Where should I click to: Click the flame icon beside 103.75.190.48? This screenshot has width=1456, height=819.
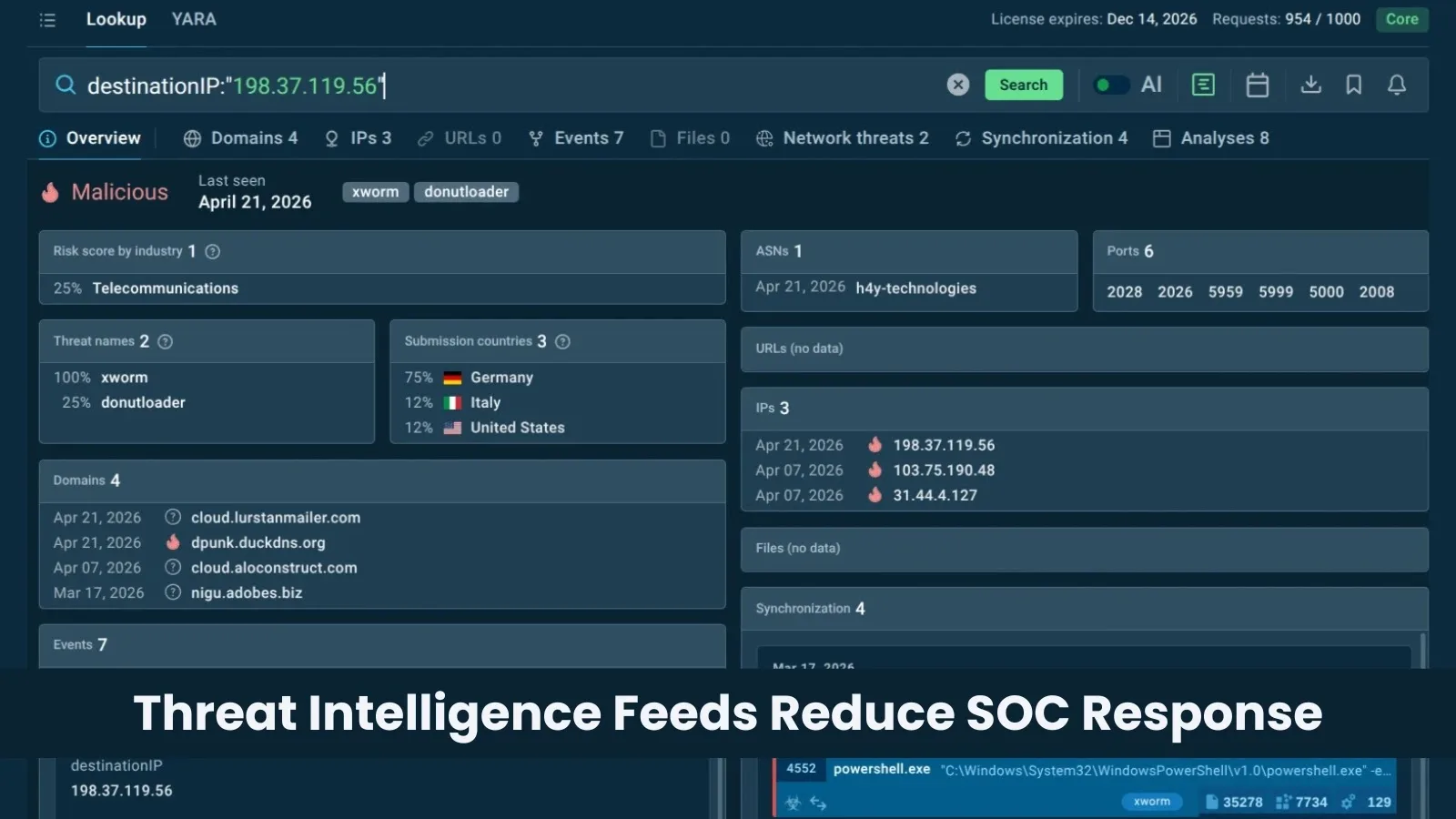875,470
